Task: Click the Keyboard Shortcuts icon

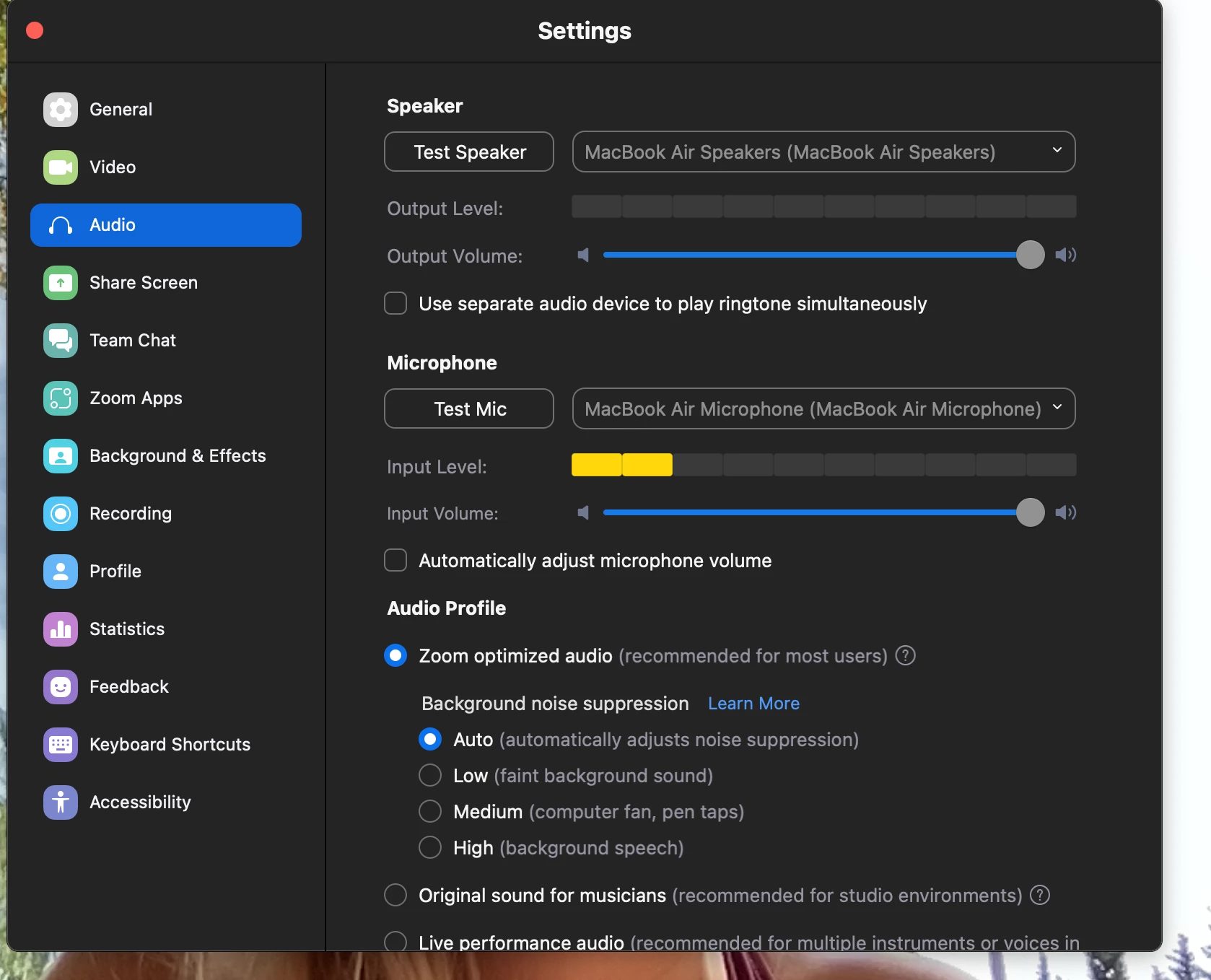Action: (x=61, y=745)
